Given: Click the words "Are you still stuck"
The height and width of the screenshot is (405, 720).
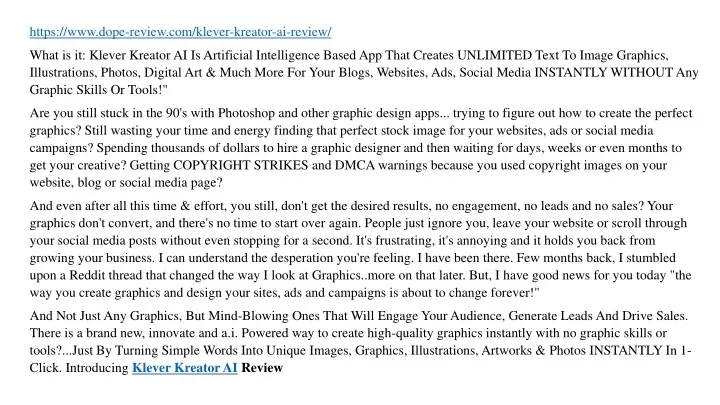Looking at the screenshot, I should click(76, 113).
